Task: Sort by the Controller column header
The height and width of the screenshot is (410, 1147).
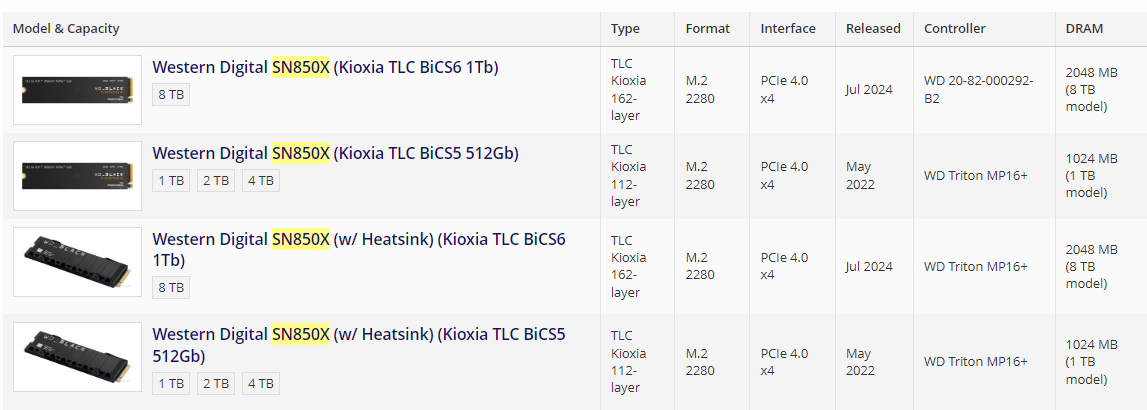Action: tap(955, 29)
